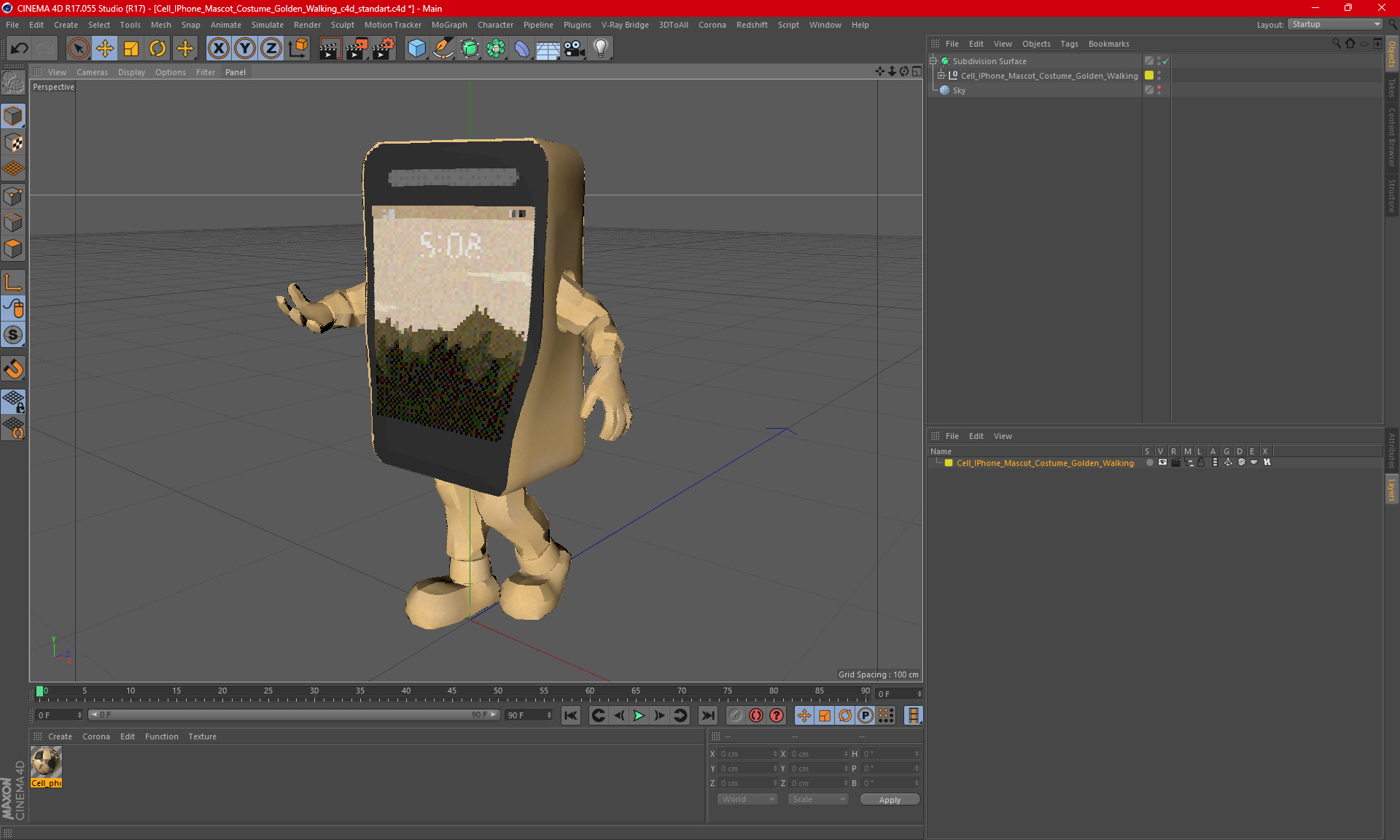Switch to the Takes side tab

[1391, 87]
